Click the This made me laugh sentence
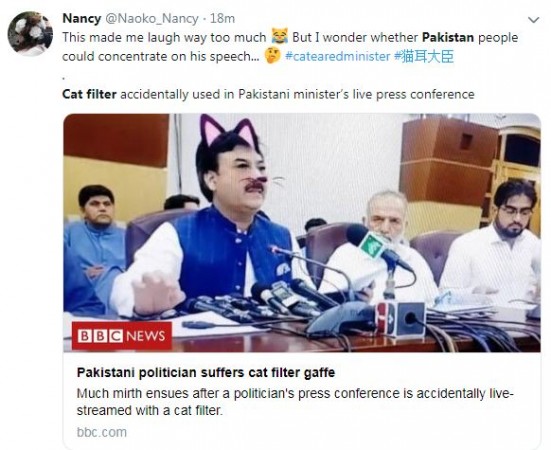Screen dimensions: 551x450 164,37
